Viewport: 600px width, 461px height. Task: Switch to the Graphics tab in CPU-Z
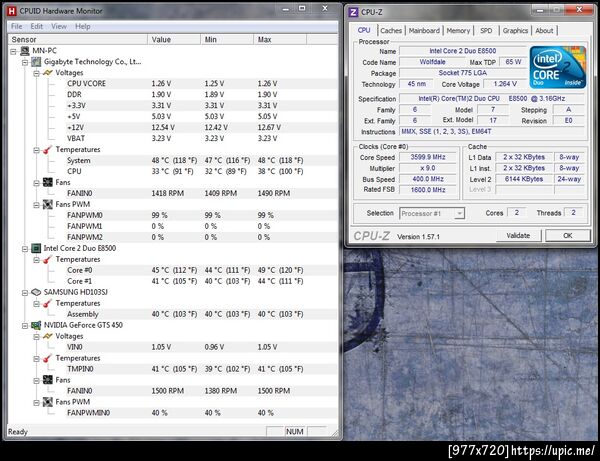515,31
